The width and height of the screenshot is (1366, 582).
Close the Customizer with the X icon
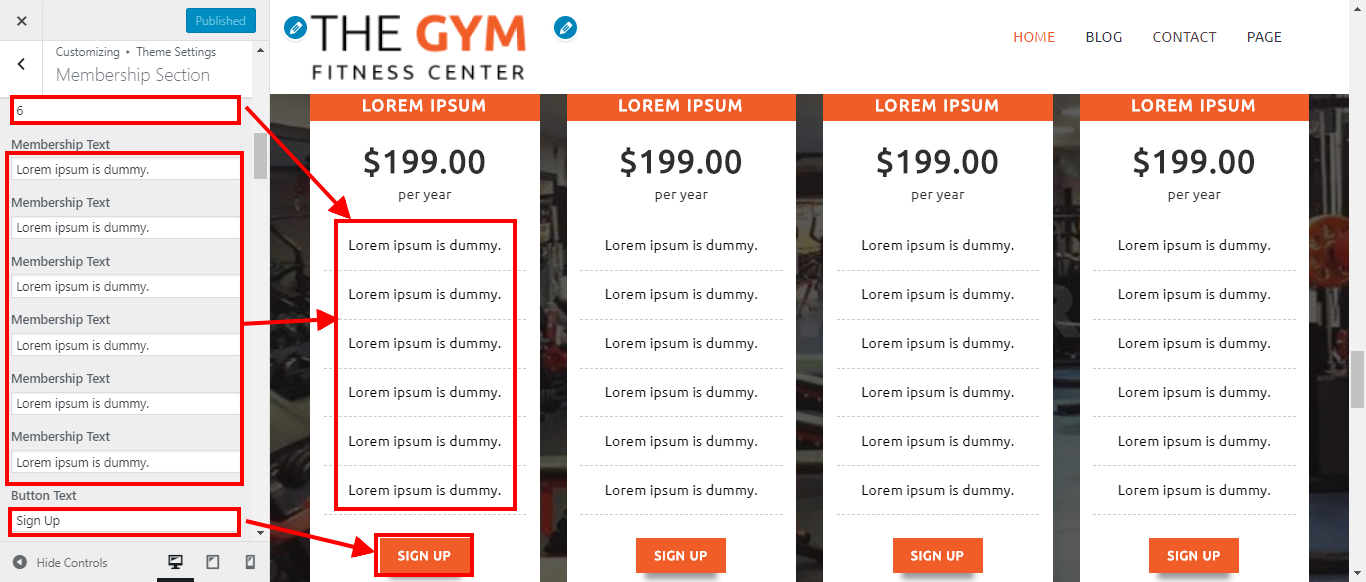22,20
